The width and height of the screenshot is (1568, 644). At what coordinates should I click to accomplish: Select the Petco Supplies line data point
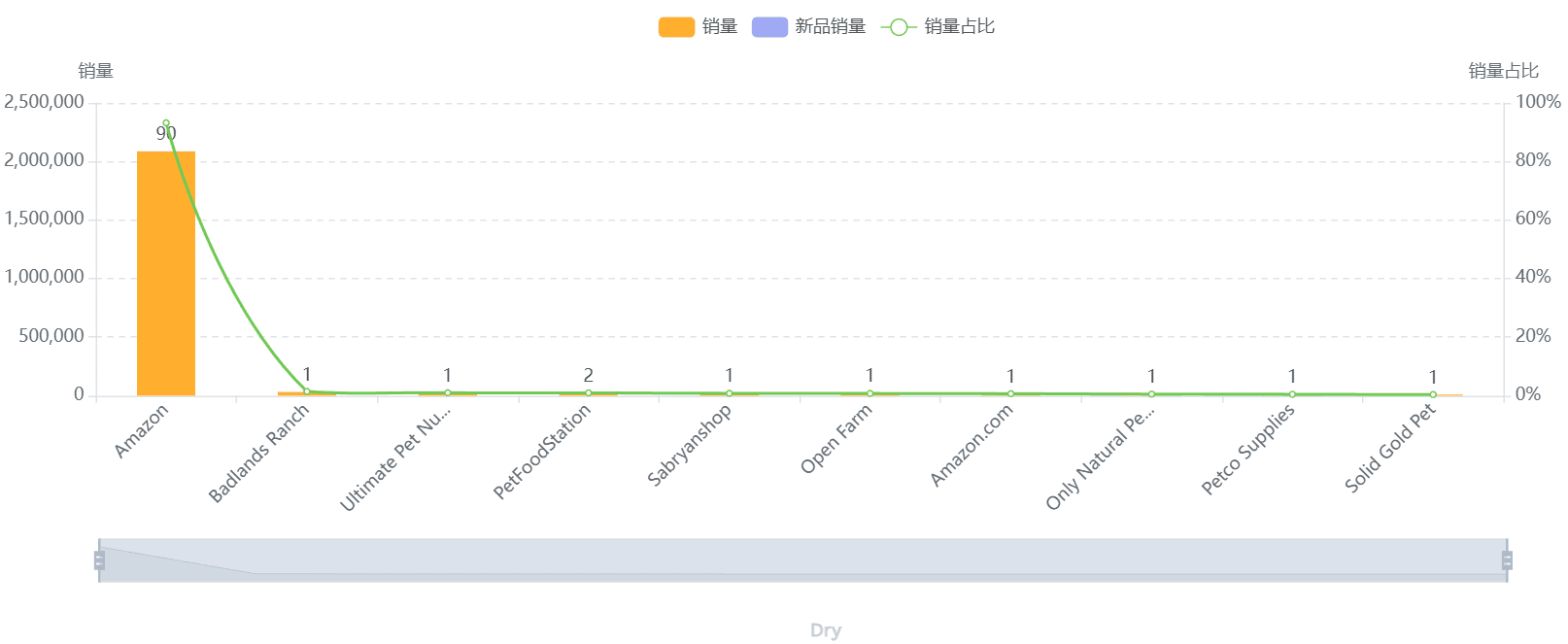1292,394
